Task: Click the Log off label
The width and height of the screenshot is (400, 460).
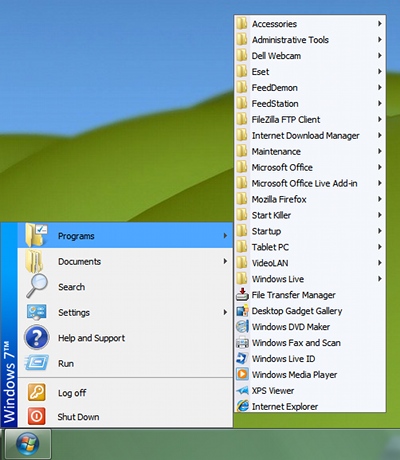Action: click(x=72, y=393)
